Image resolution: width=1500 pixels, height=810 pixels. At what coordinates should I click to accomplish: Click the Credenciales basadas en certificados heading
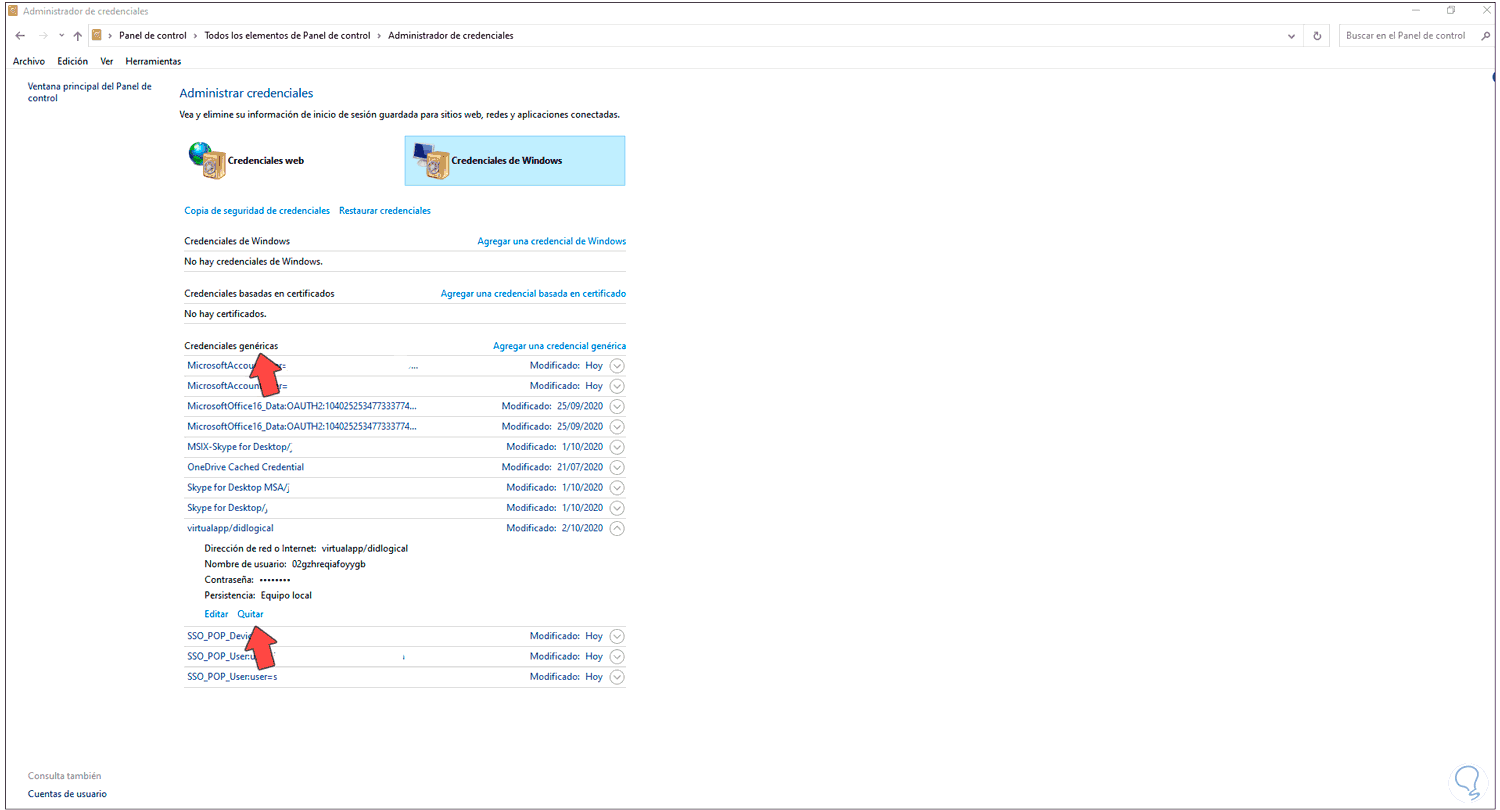coord(260,294)
